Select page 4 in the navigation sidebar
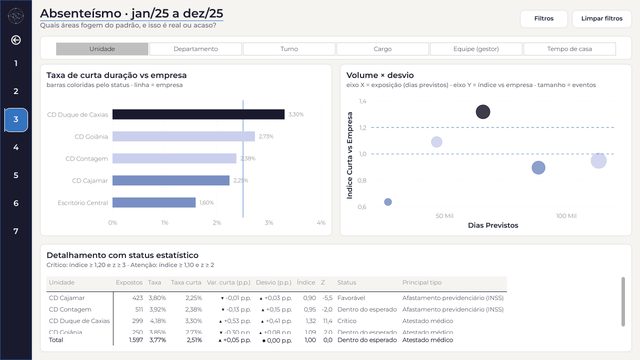This screenshot has width=640, height=360. click(x=16, y=147)
